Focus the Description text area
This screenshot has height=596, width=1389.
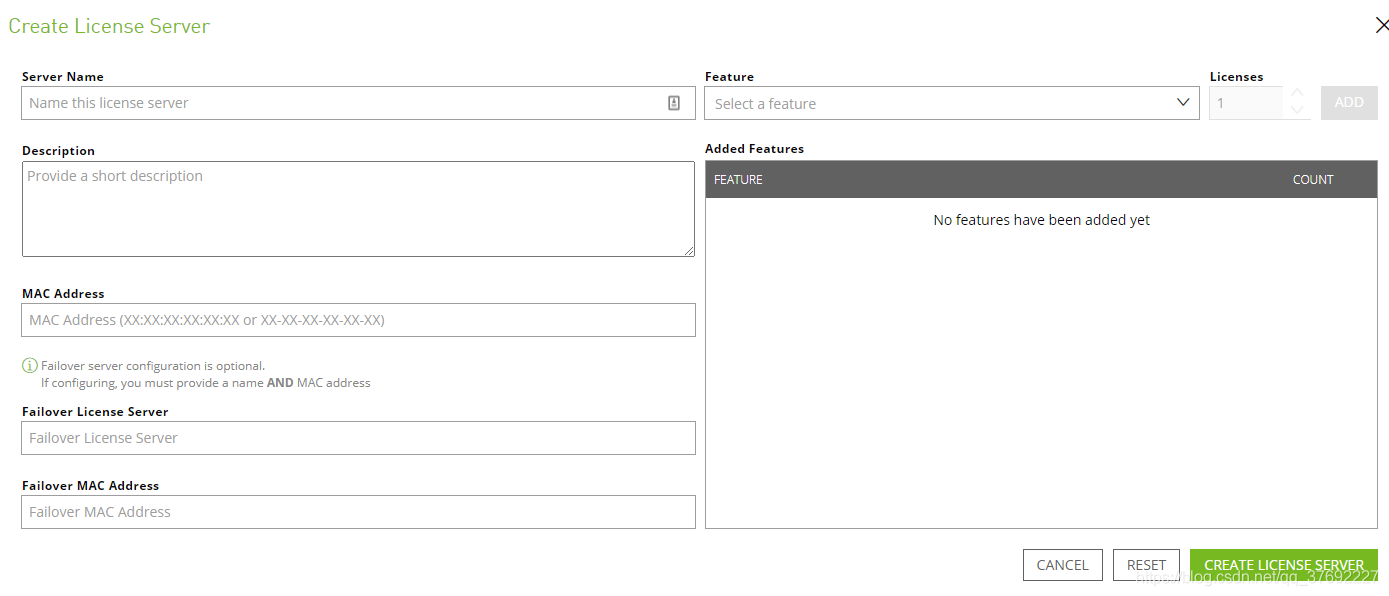(358, 208)
